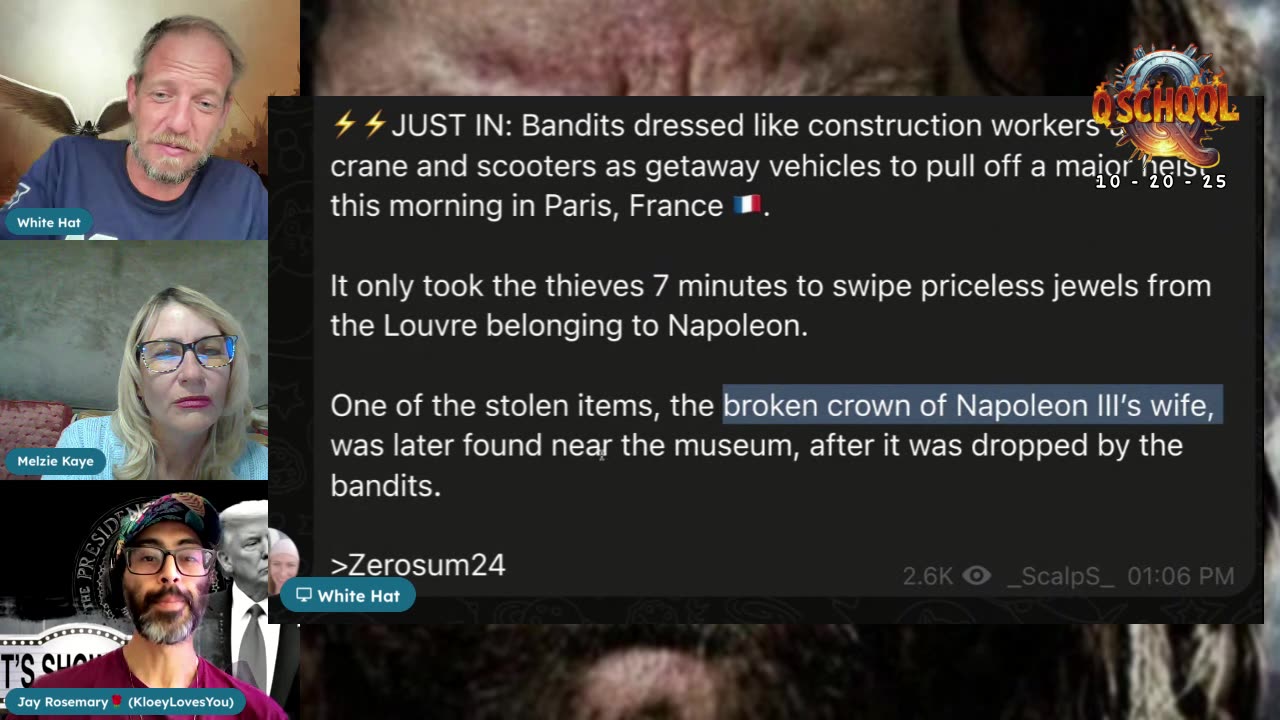Select Jay Rosemary's webcam feed

(134, 600)
